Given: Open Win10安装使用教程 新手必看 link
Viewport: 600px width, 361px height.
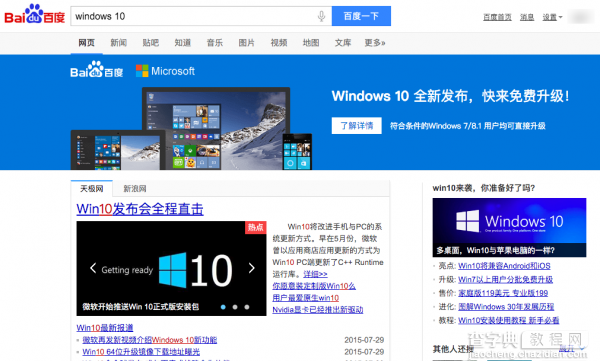Looking at the screenshot, I should (x=509, y=320).
